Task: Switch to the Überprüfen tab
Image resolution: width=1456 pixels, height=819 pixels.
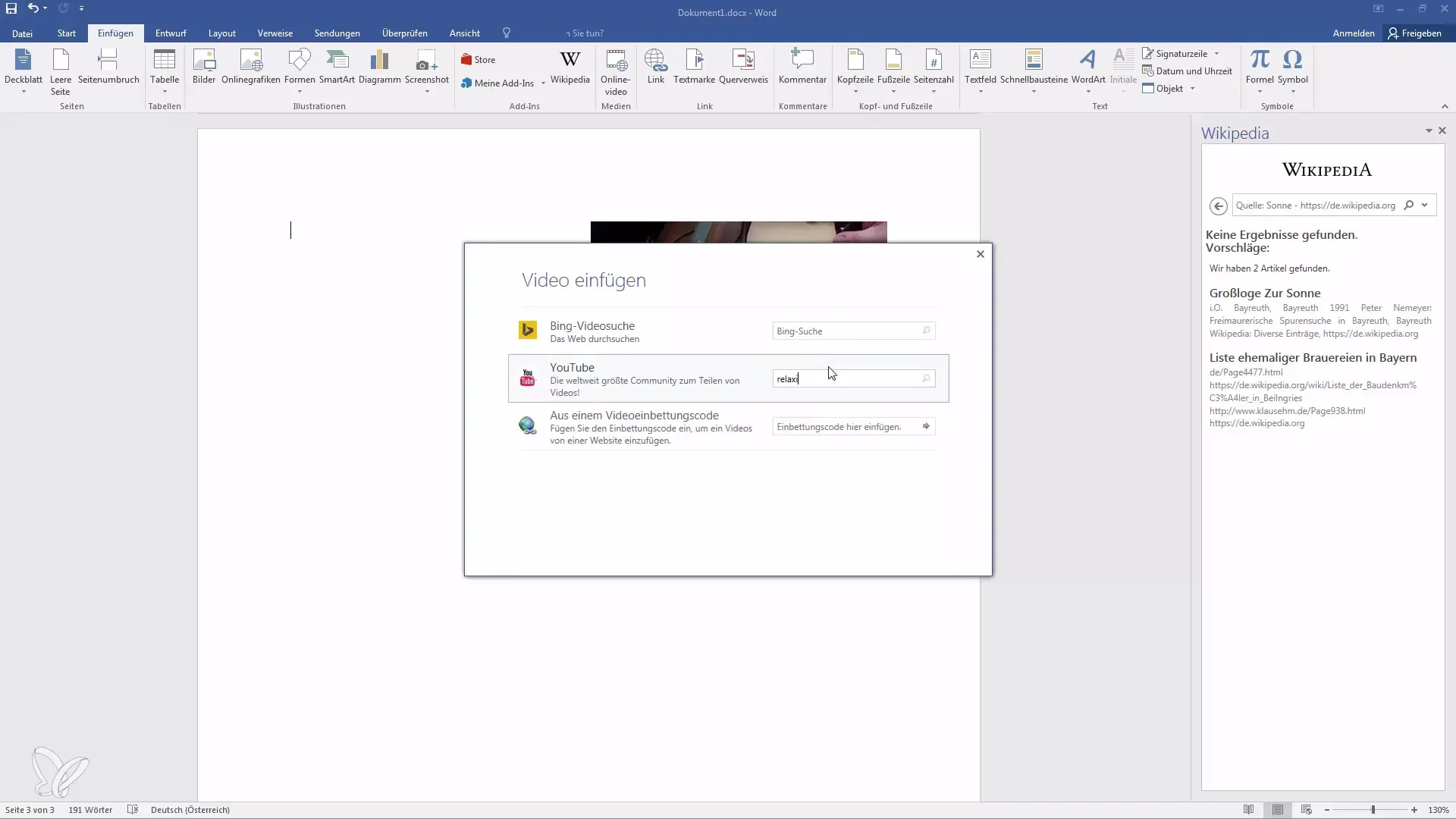Action: (405, 33)
